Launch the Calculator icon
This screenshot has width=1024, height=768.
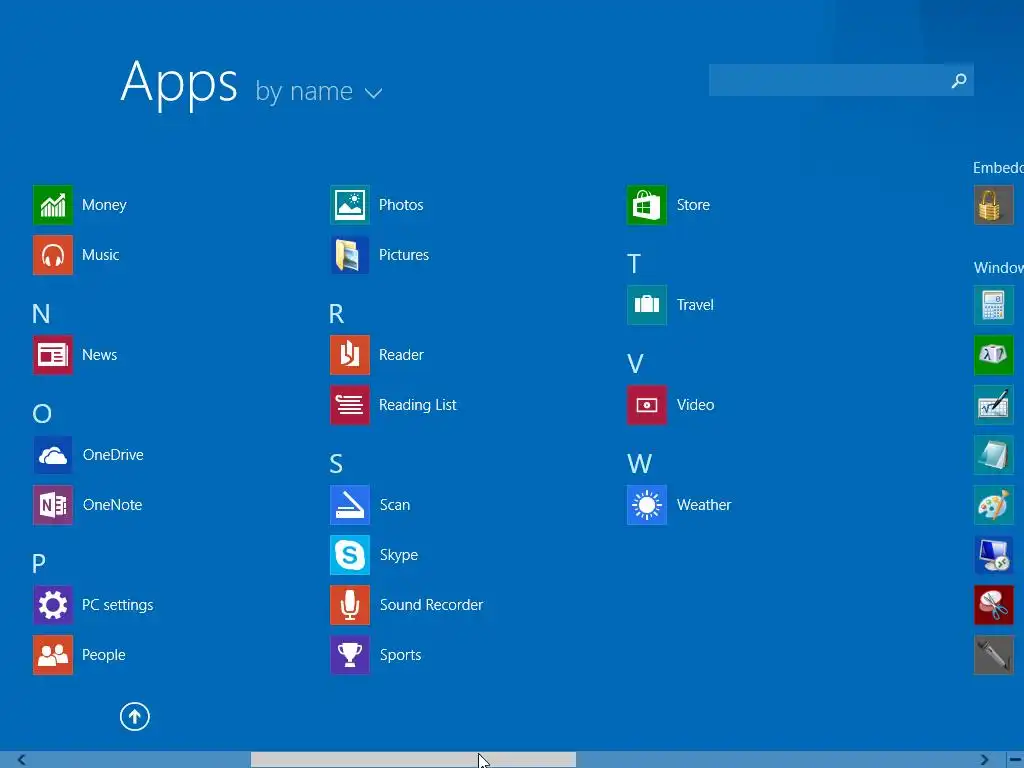993,305
